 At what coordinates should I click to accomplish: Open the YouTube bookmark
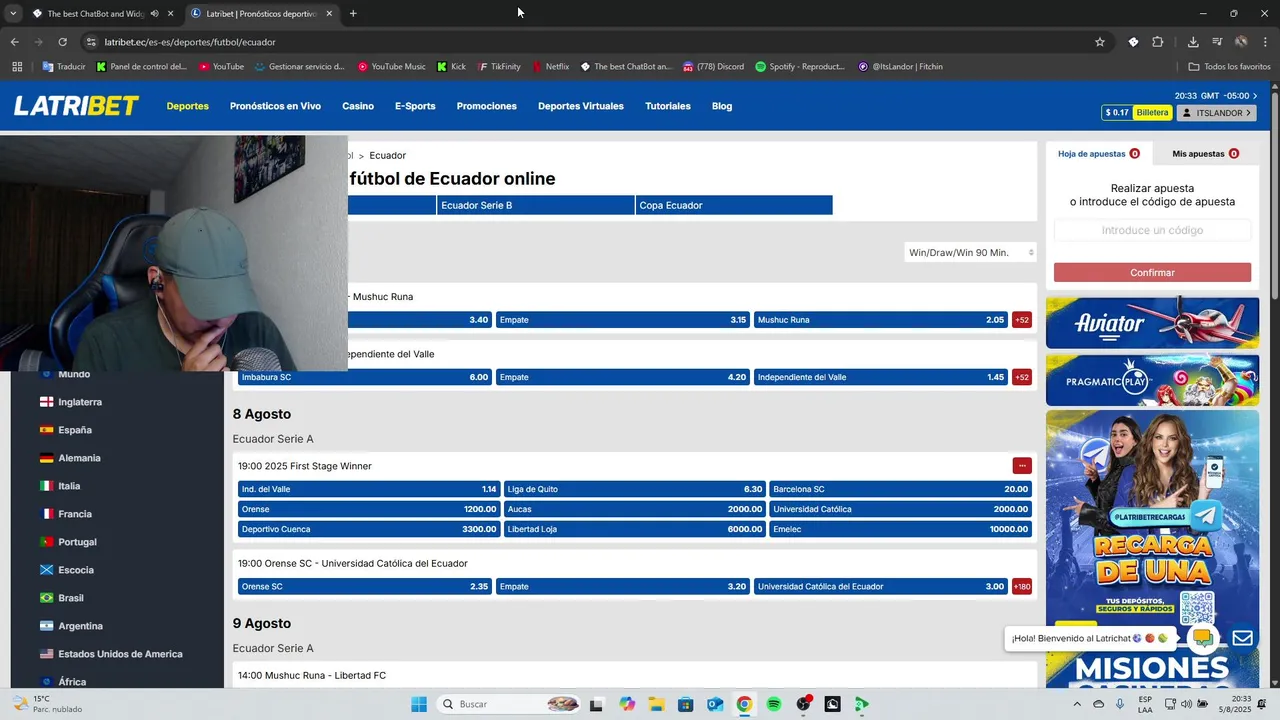click(221, 67)
